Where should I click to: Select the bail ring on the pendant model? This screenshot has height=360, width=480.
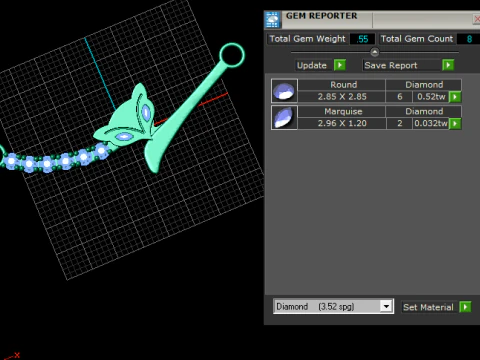point(232,55)
